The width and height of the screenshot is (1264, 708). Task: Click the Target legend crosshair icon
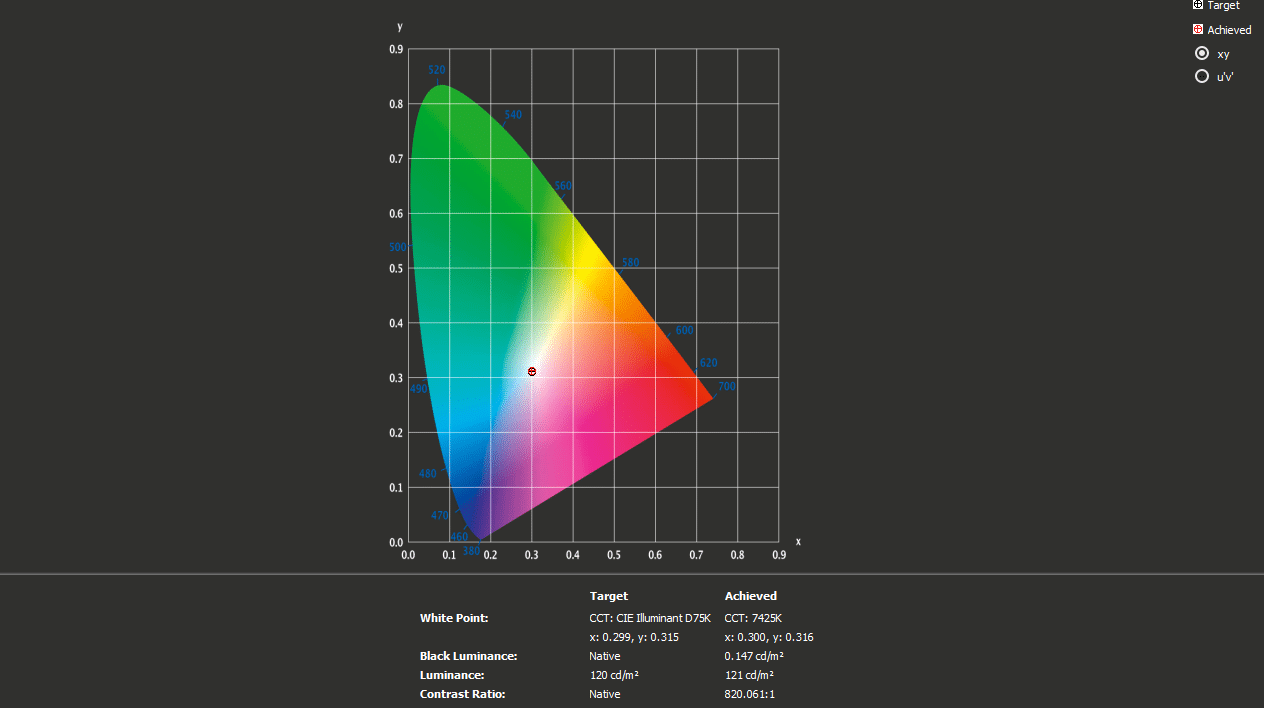[1198, 5]
